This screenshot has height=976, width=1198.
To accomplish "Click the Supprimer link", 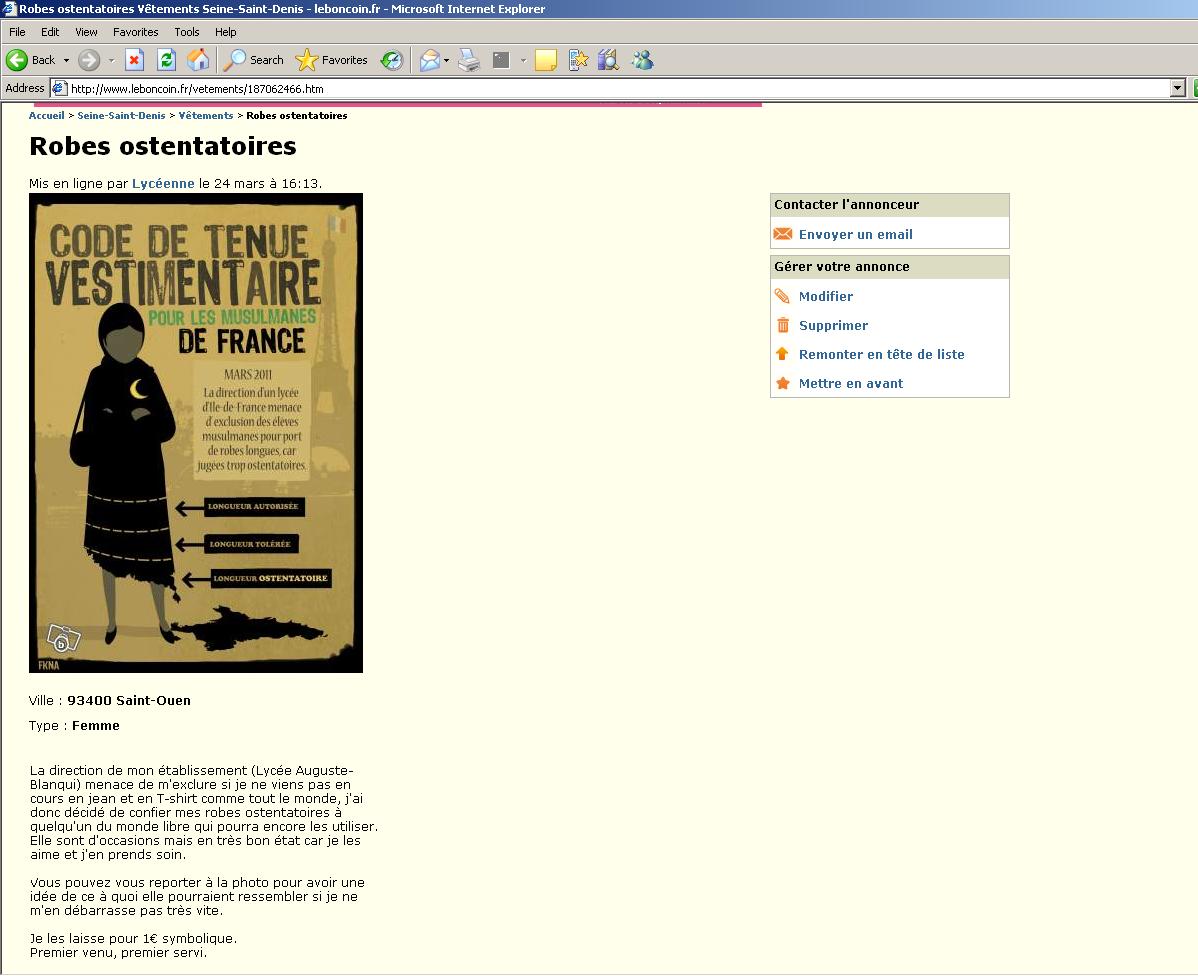I will pyautogui.click(x=834, y=326).
